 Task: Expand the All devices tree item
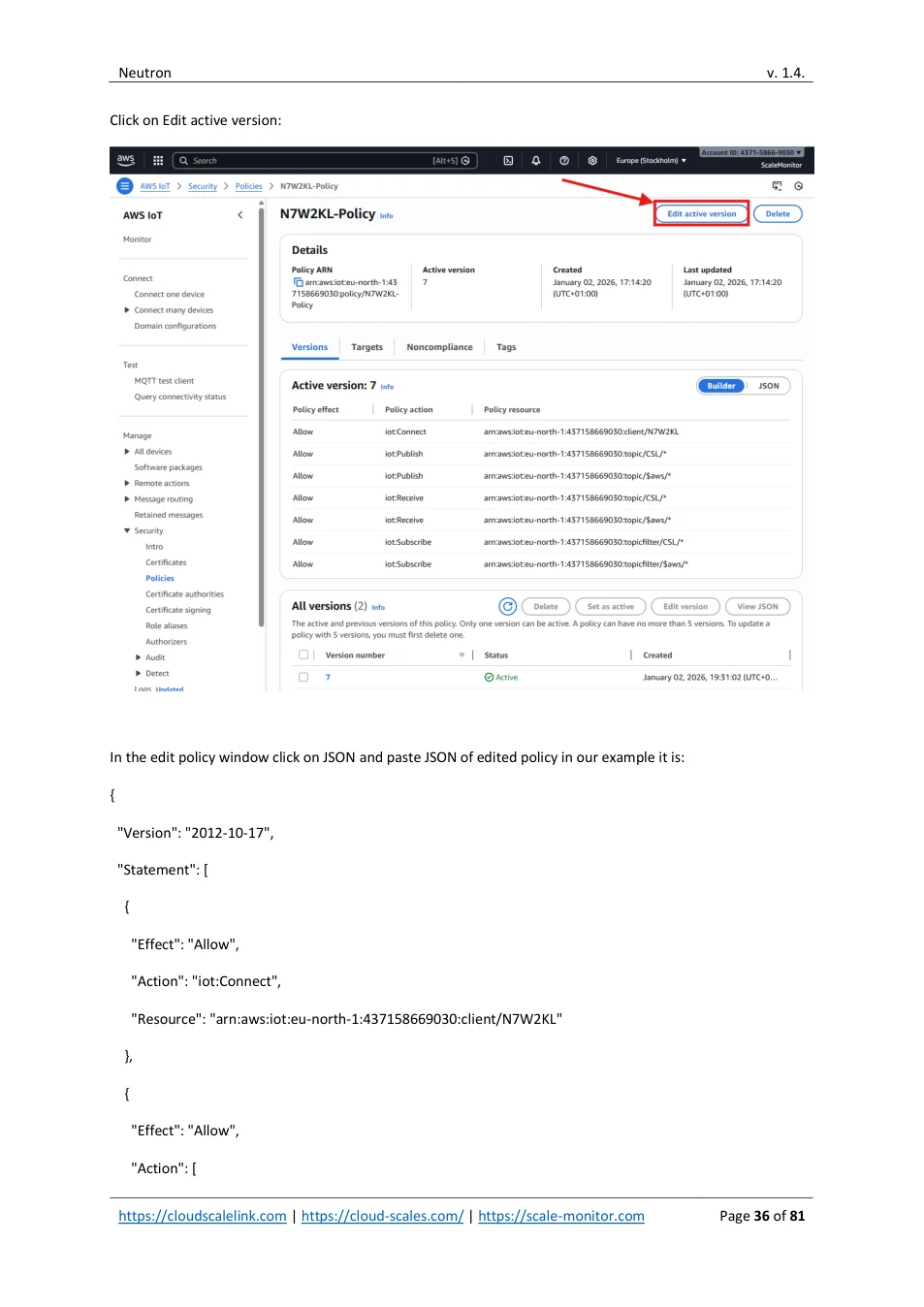(127, 452)
